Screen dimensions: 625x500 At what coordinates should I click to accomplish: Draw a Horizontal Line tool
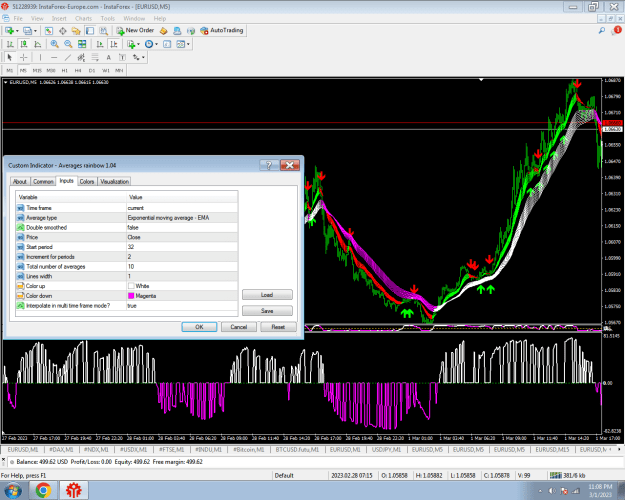pos(54,57)
